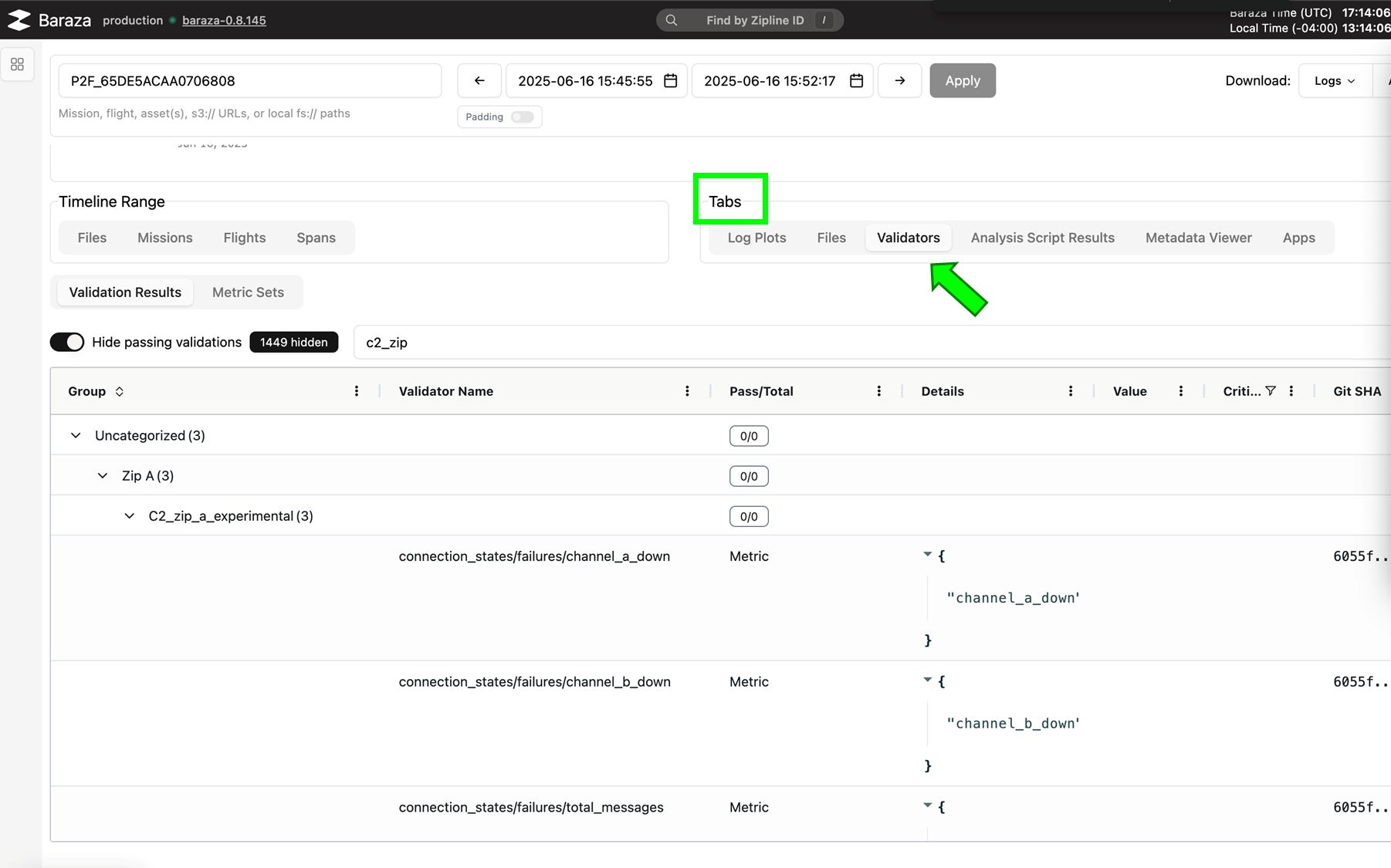Toggle the Padding switch
Image resolution: width=1391 pixels, height=868 pixels.
tap(523, 117)
